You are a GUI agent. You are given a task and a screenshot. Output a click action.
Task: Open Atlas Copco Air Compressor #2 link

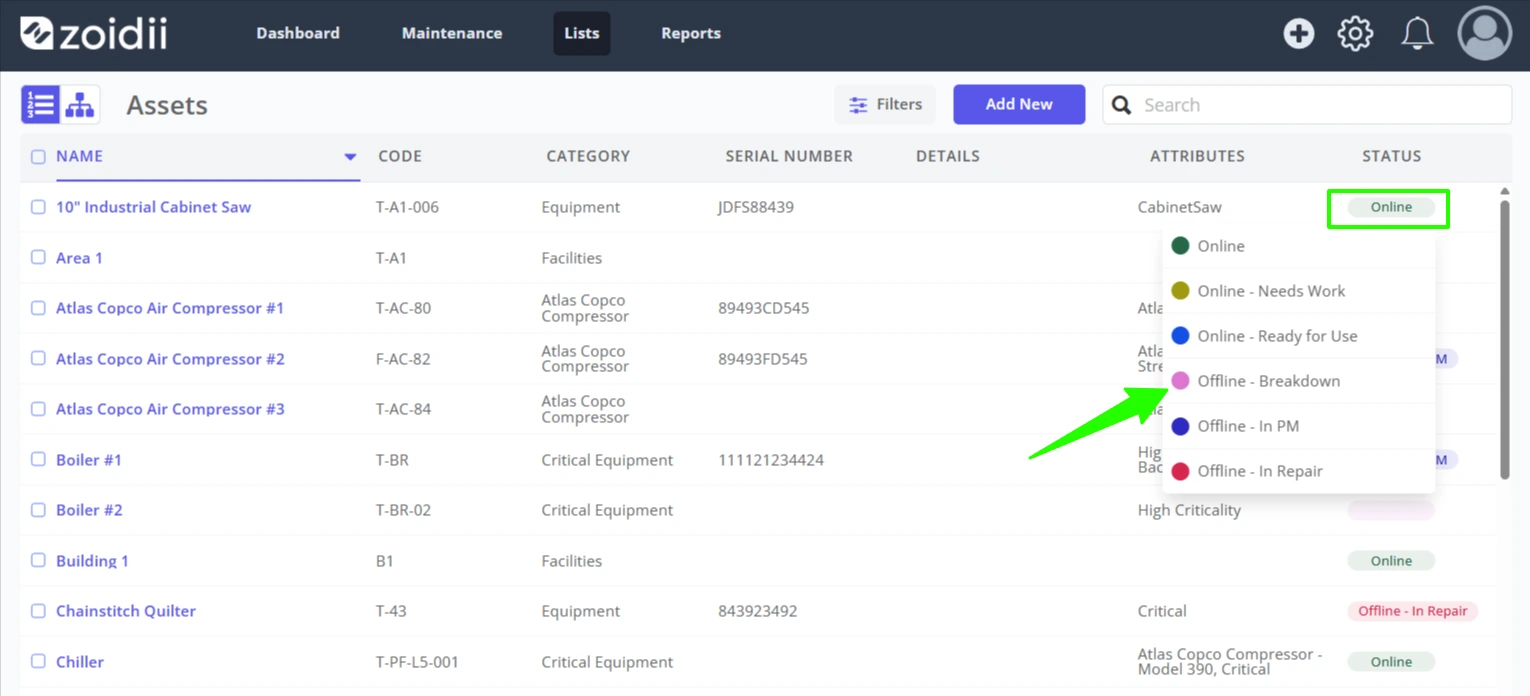click(x=170, y=359)
